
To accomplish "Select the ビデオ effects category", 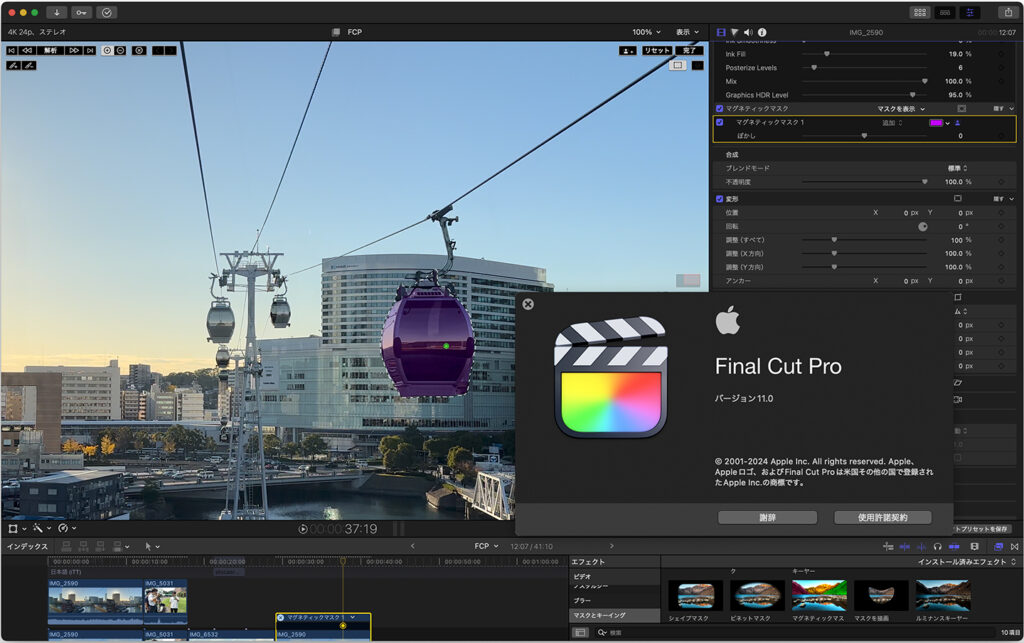I will 615,576.
